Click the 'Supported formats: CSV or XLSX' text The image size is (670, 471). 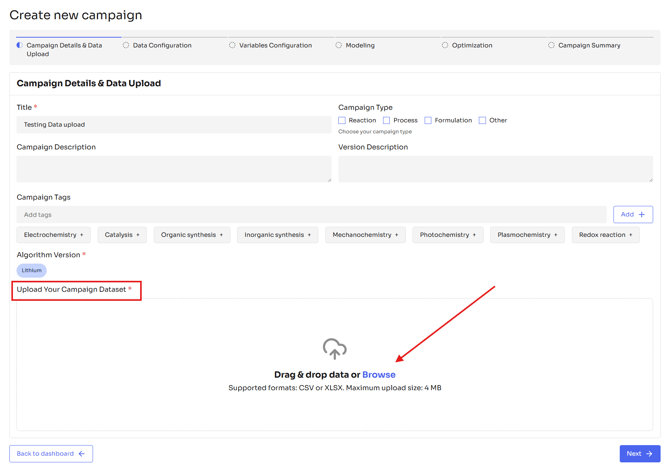pyautogui.click(x=285, y=388)
